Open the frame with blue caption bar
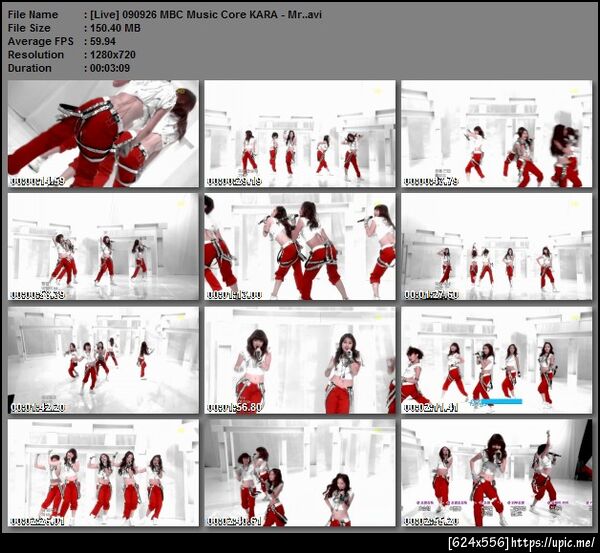Image resolution: width=600 pixels, height=553 pixels. pyautogui.click(x=497, y=360)
